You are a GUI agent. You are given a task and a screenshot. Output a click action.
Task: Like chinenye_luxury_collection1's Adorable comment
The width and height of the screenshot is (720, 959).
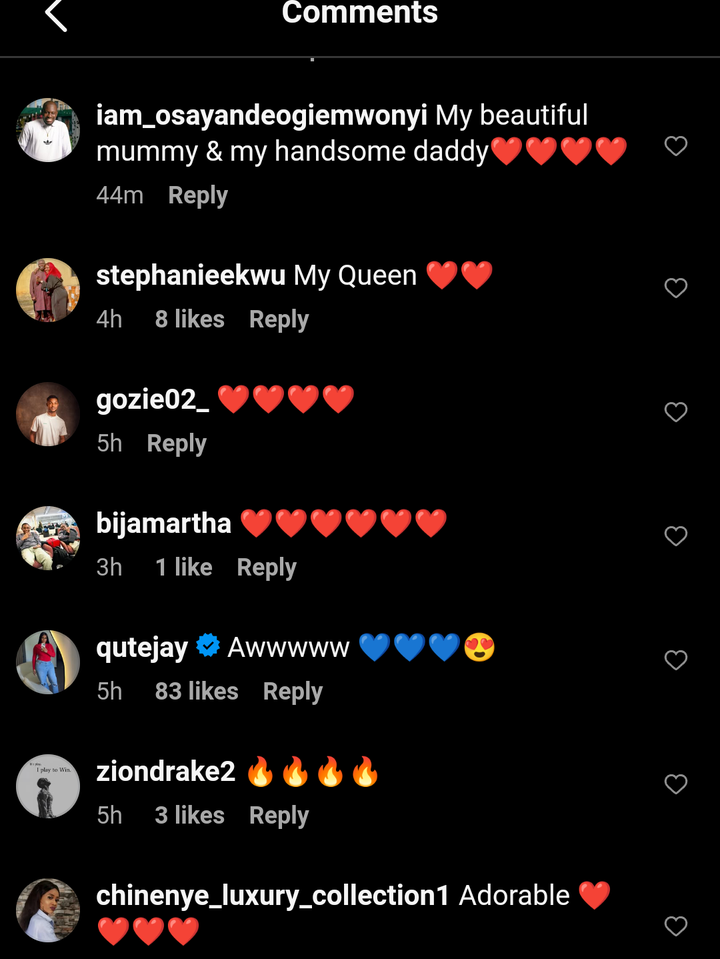tap(676, 927)
